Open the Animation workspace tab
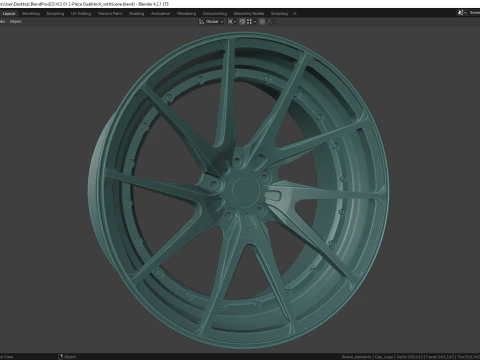480x360 pixels. (160, 14)
